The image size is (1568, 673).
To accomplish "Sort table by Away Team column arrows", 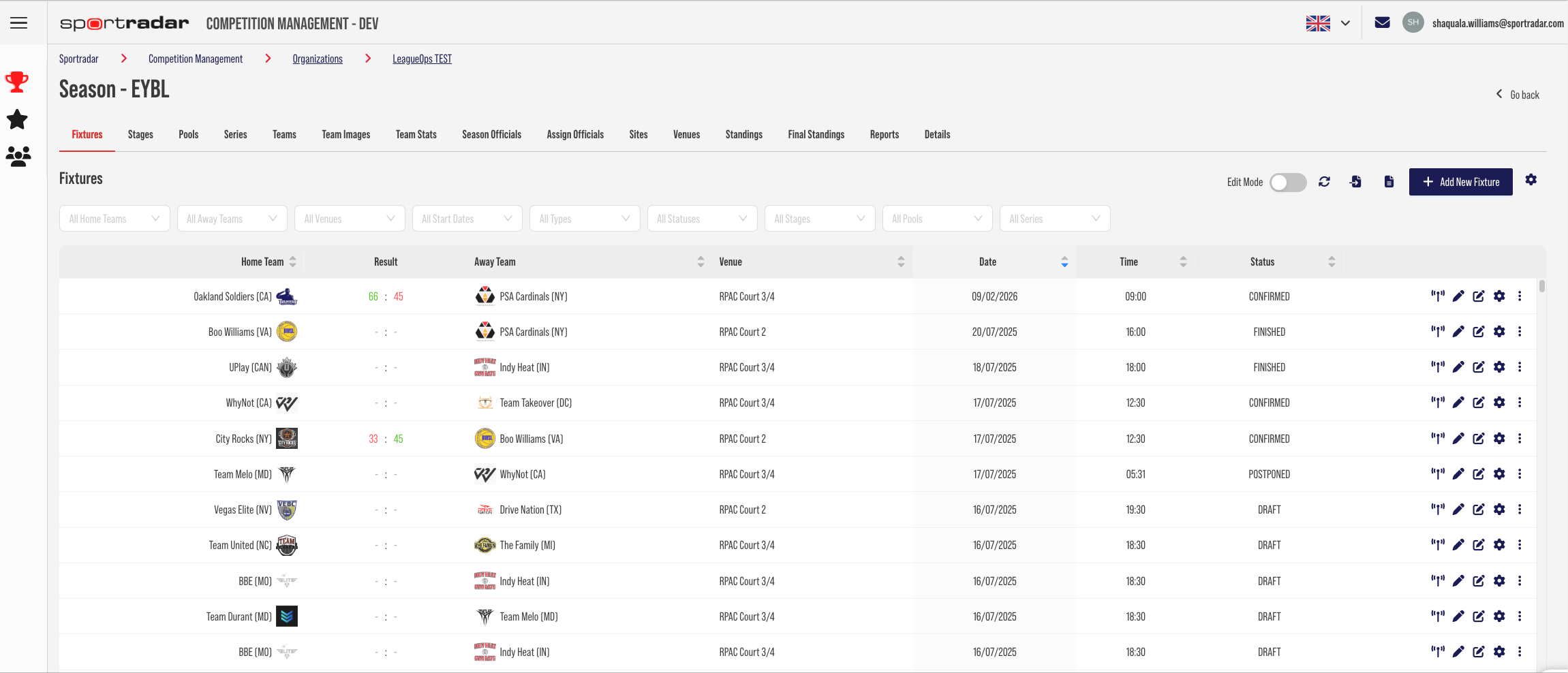I will [701, 262].
